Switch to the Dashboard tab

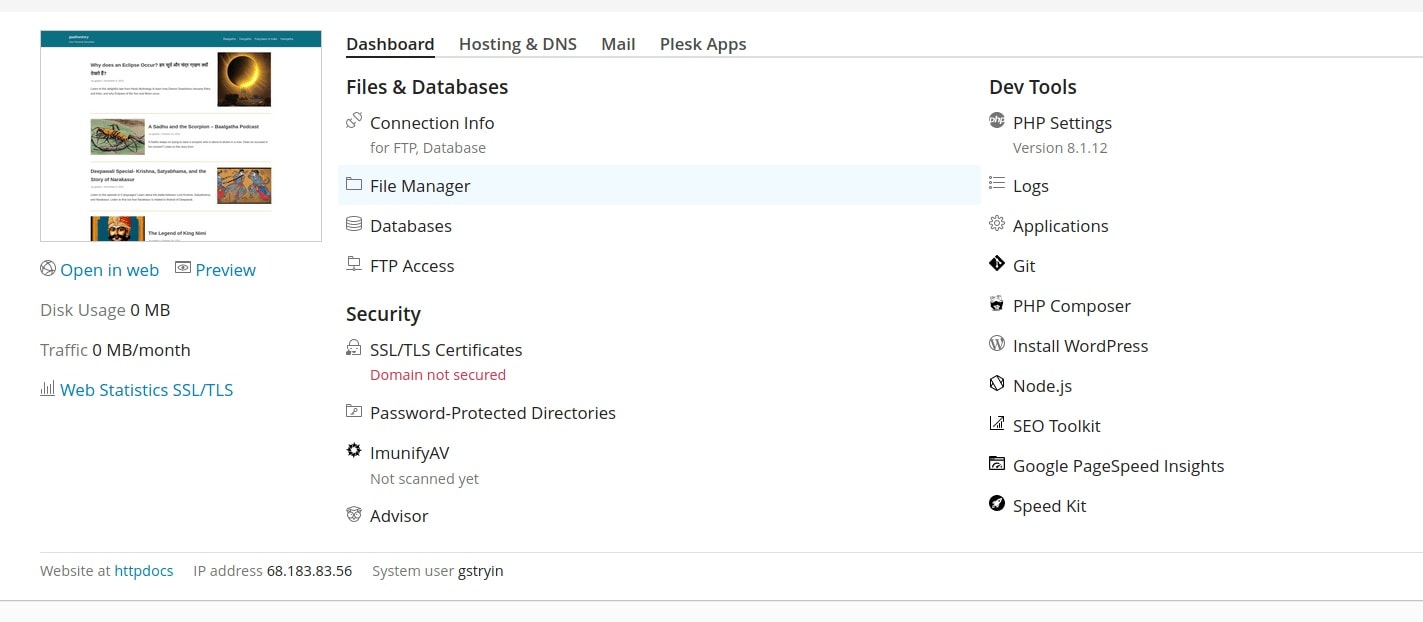point(390,44)
